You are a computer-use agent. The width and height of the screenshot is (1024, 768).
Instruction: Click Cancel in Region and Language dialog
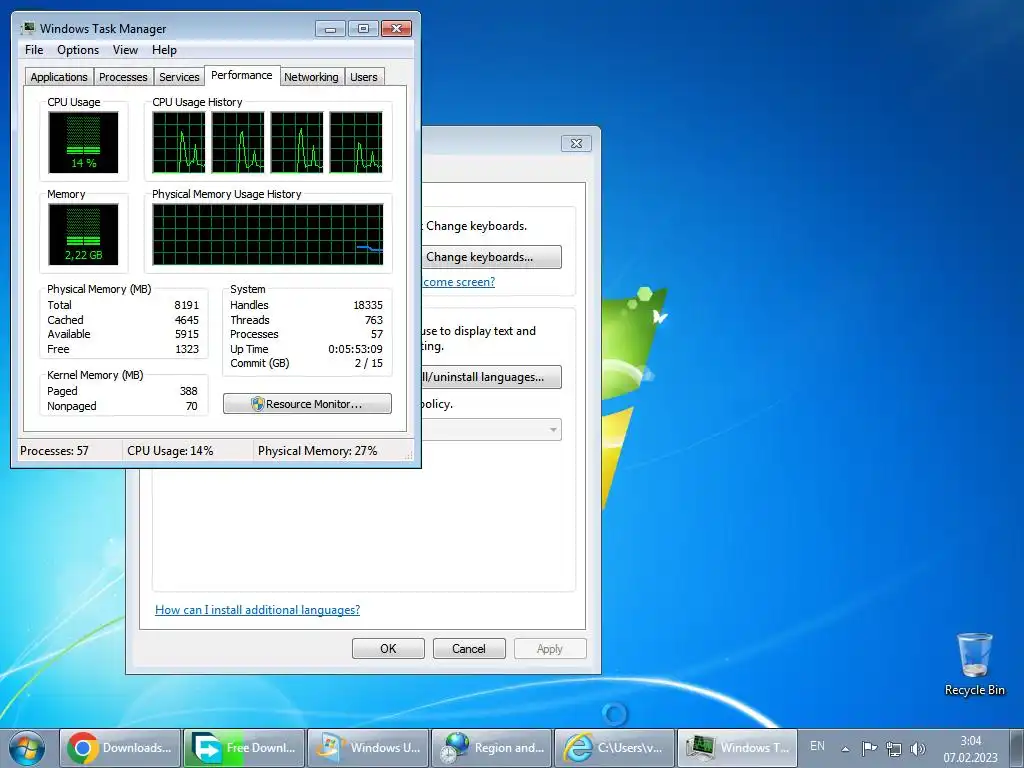469,648
